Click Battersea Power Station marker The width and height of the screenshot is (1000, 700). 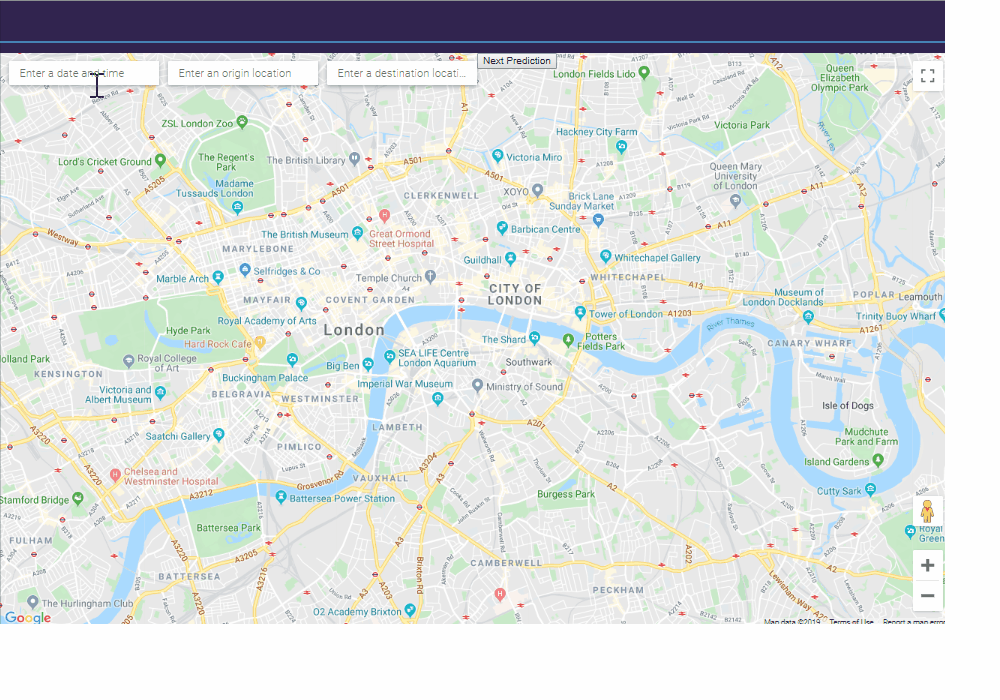[281, 496]
